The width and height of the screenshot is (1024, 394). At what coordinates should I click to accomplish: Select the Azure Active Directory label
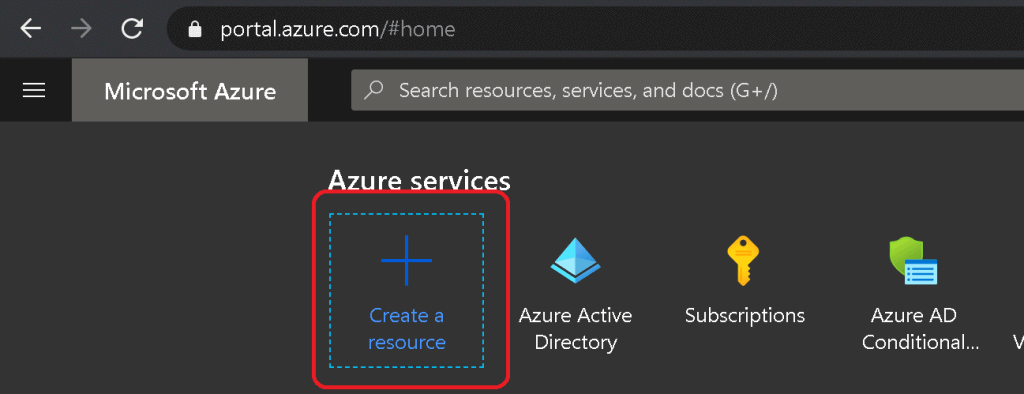tap(575, 329)
